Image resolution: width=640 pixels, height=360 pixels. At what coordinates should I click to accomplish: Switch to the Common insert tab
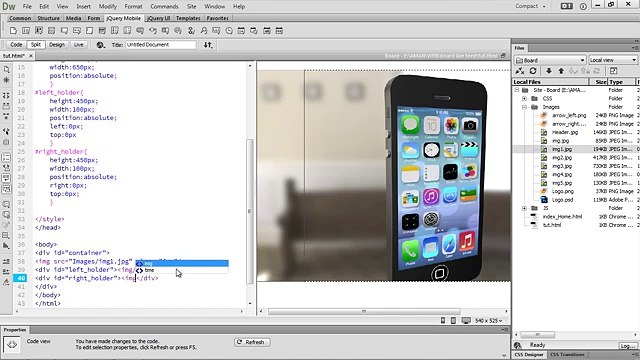tap(20, 18)
